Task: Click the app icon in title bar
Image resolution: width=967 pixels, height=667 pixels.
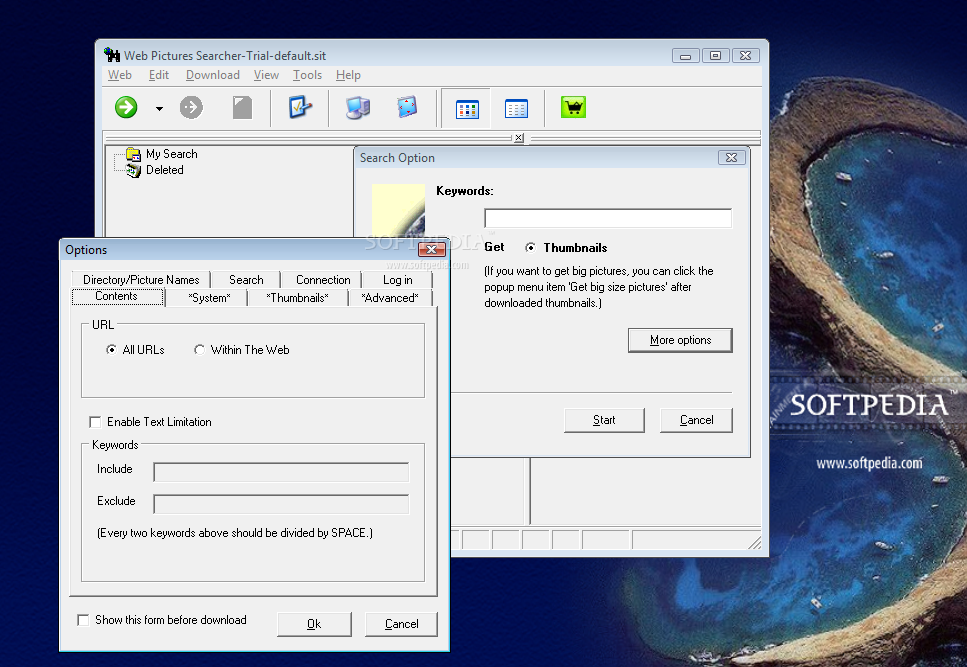Action: [112, 55]
